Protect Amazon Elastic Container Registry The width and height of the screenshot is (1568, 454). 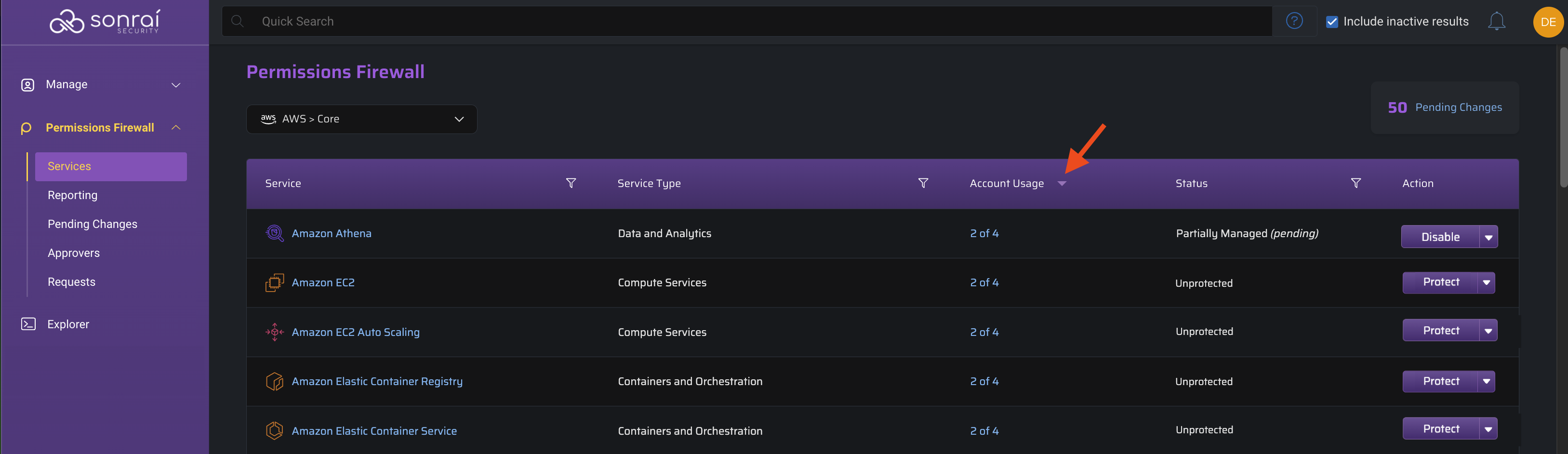point(1440,381)
